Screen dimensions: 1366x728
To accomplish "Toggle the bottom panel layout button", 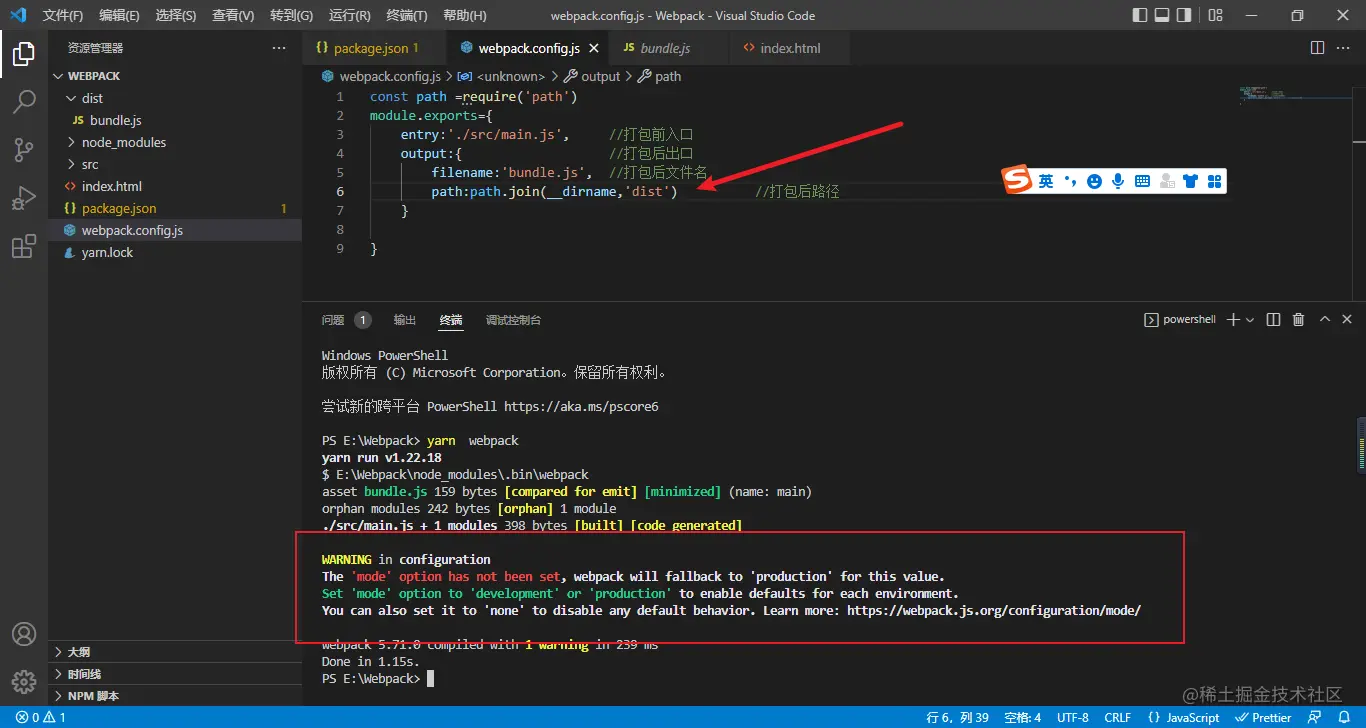I will tap(1162, 15).
